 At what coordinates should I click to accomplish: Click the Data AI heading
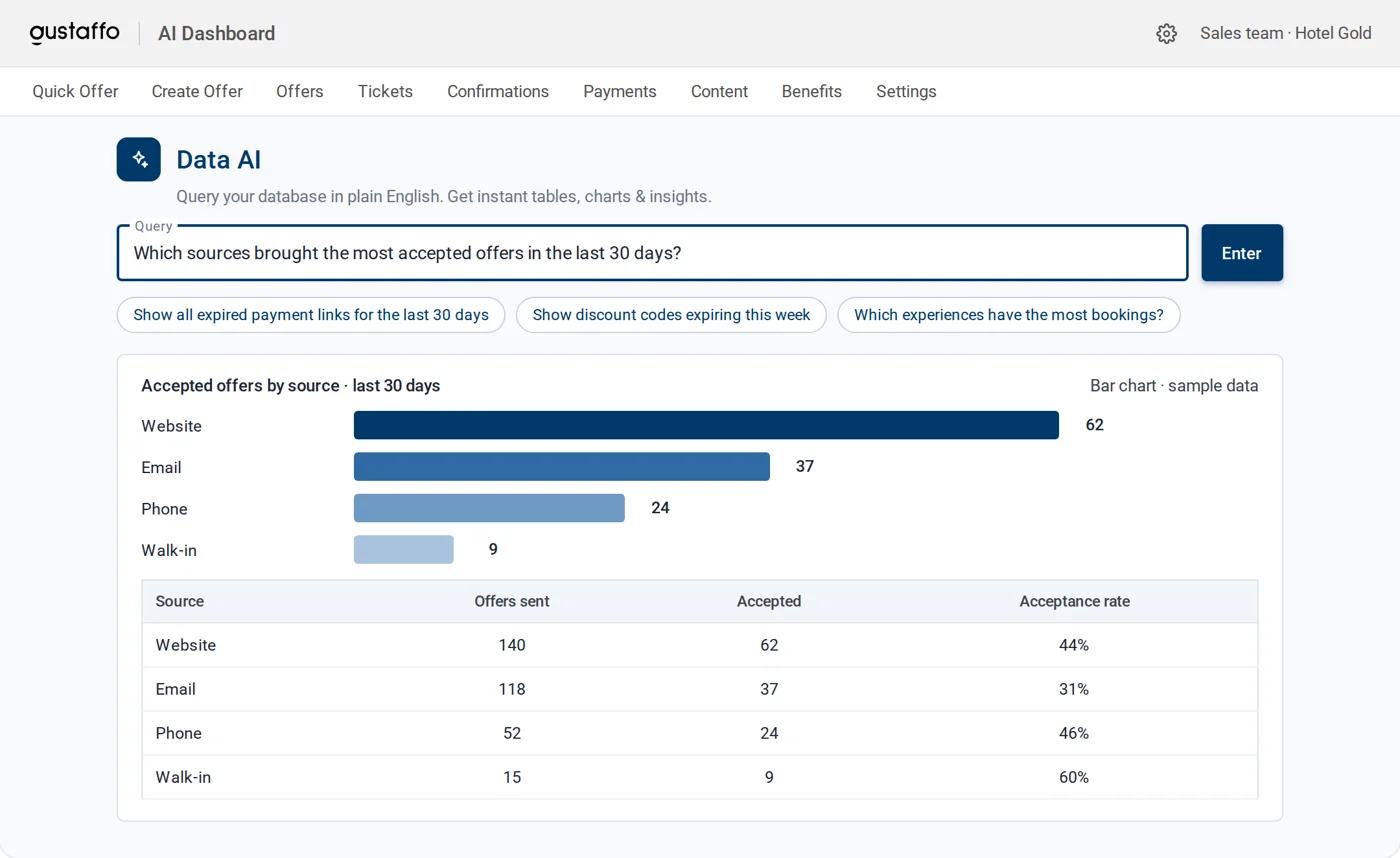(219, 160)
